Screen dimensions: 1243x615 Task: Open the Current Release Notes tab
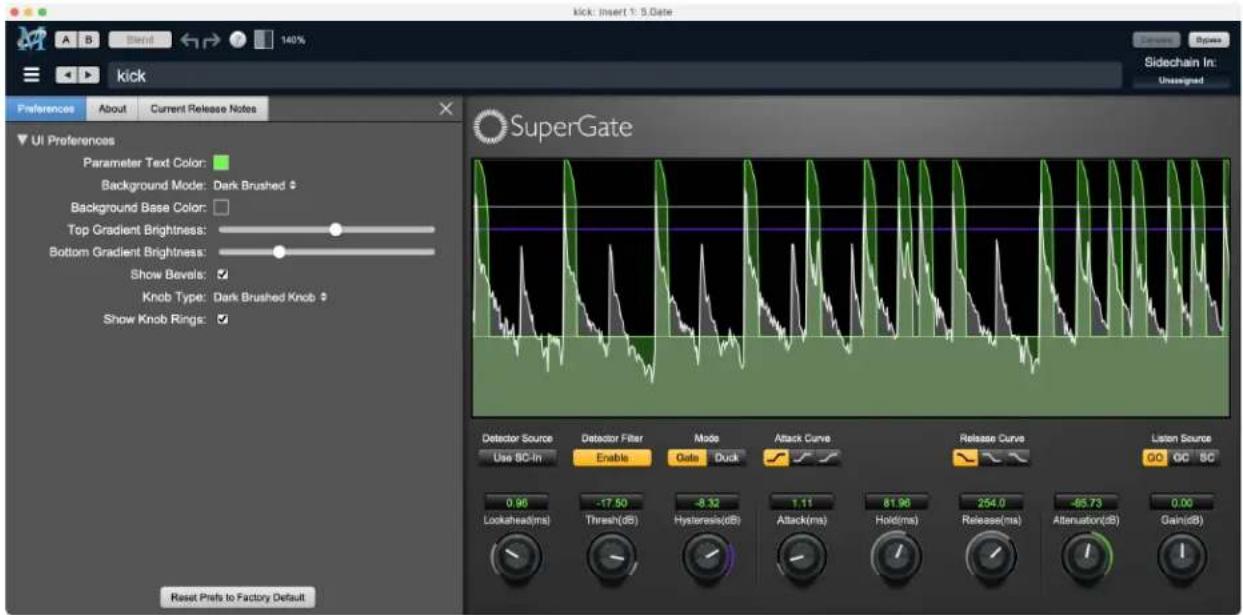pos(204,109)
